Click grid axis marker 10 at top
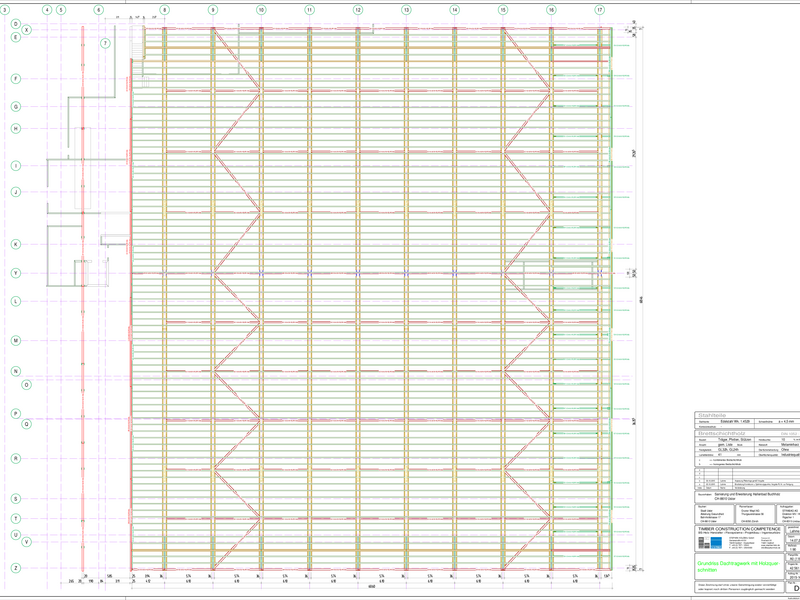The image size is (800, 600). [261, 9]
